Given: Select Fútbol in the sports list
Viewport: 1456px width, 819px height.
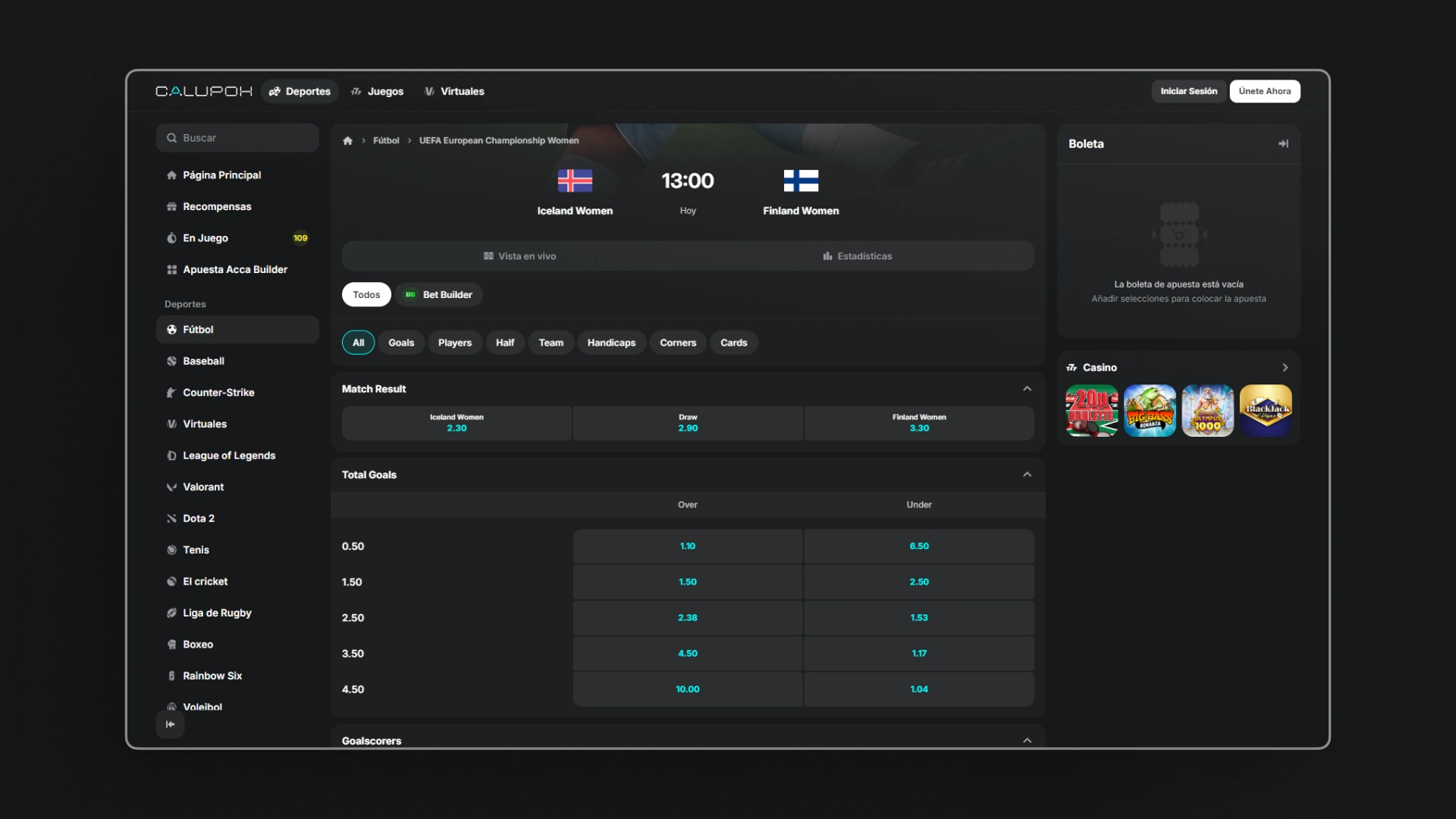Looking at the screenshot, I should point(237,330).
